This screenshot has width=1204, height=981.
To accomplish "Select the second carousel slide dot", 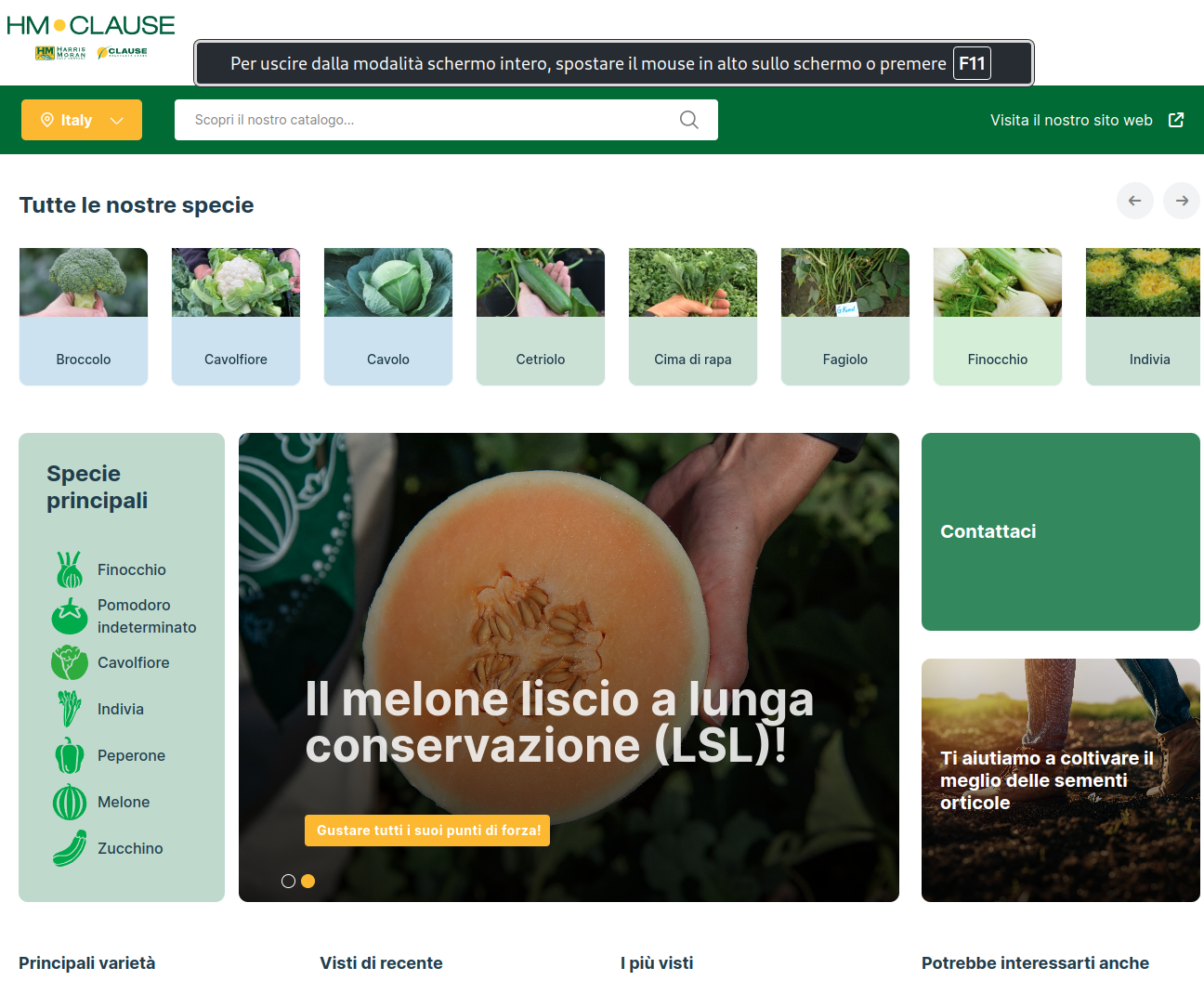I will 308,881.
